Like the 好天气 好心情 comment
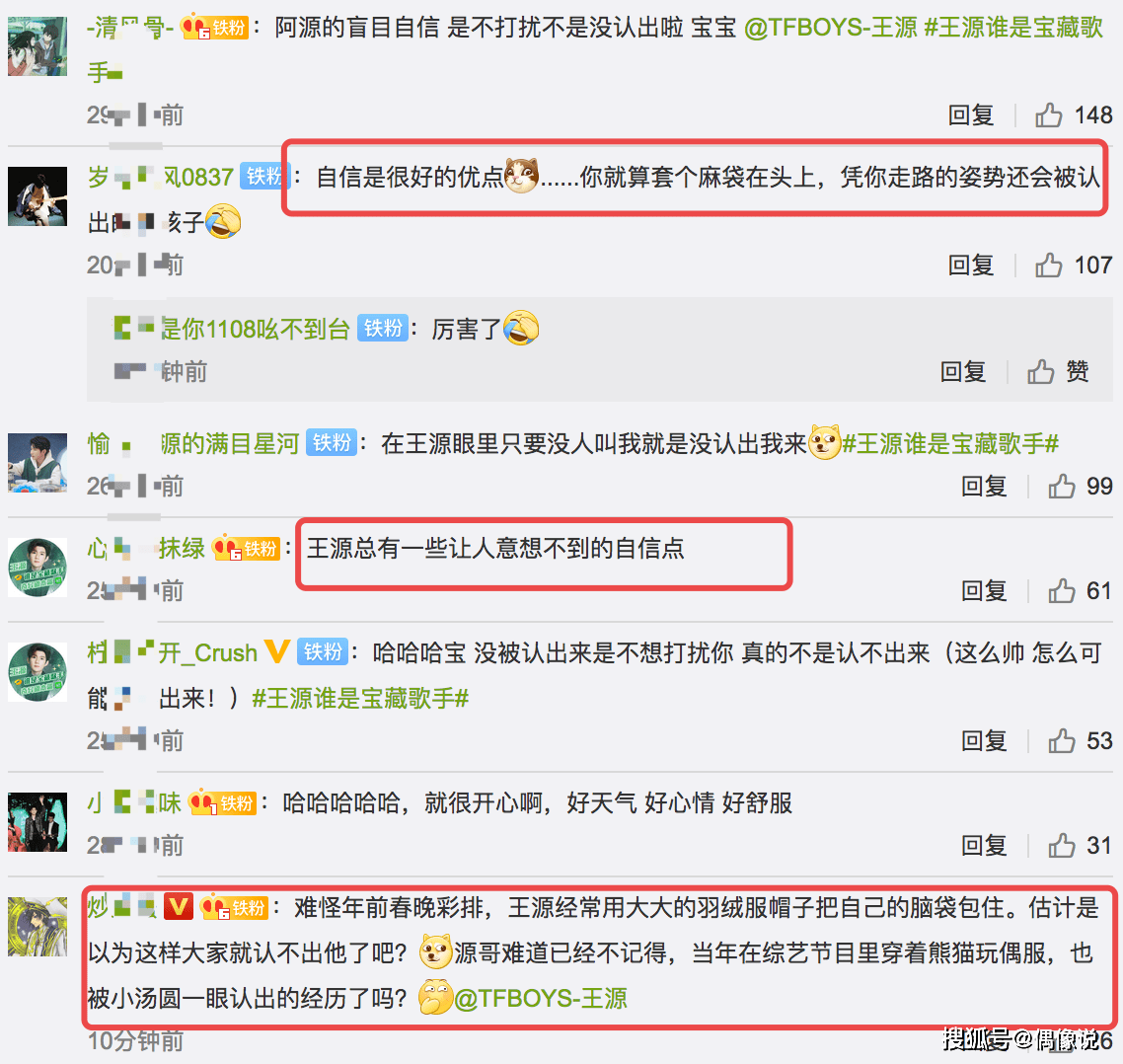The image size is (1123, 1064). tap(1062, 845)
